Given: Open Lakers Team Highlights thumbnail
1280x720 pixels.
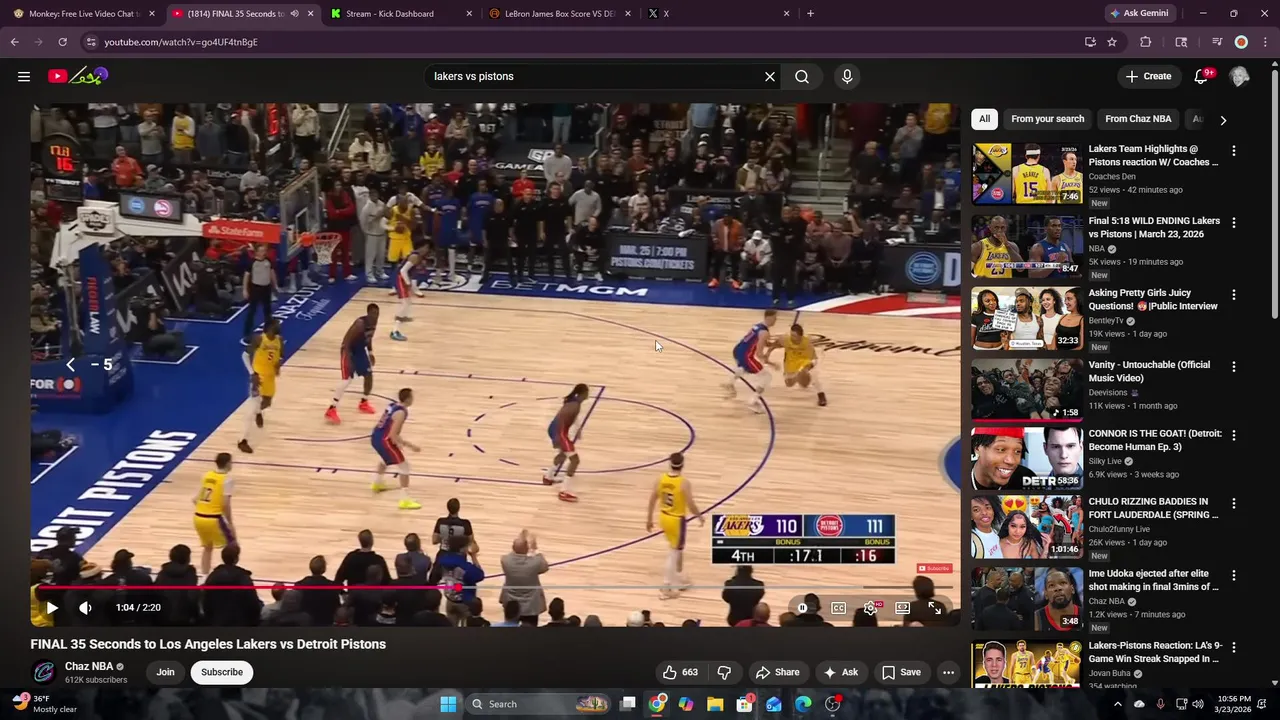Looking at the screenshot, I should pyautogui.click(x=1027, y=174).
